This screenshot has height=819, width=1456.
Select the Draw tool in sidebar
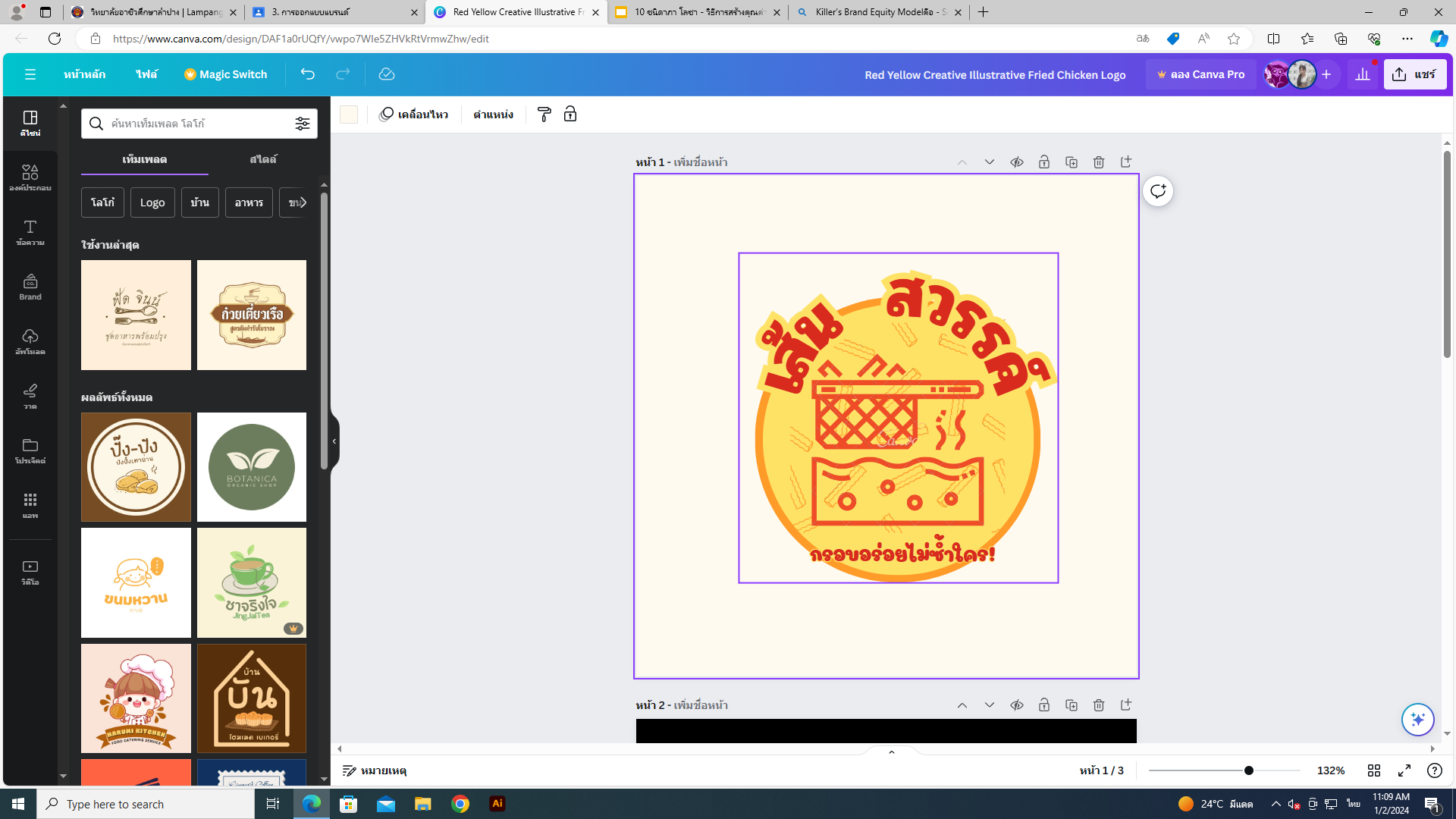(30, 396)
